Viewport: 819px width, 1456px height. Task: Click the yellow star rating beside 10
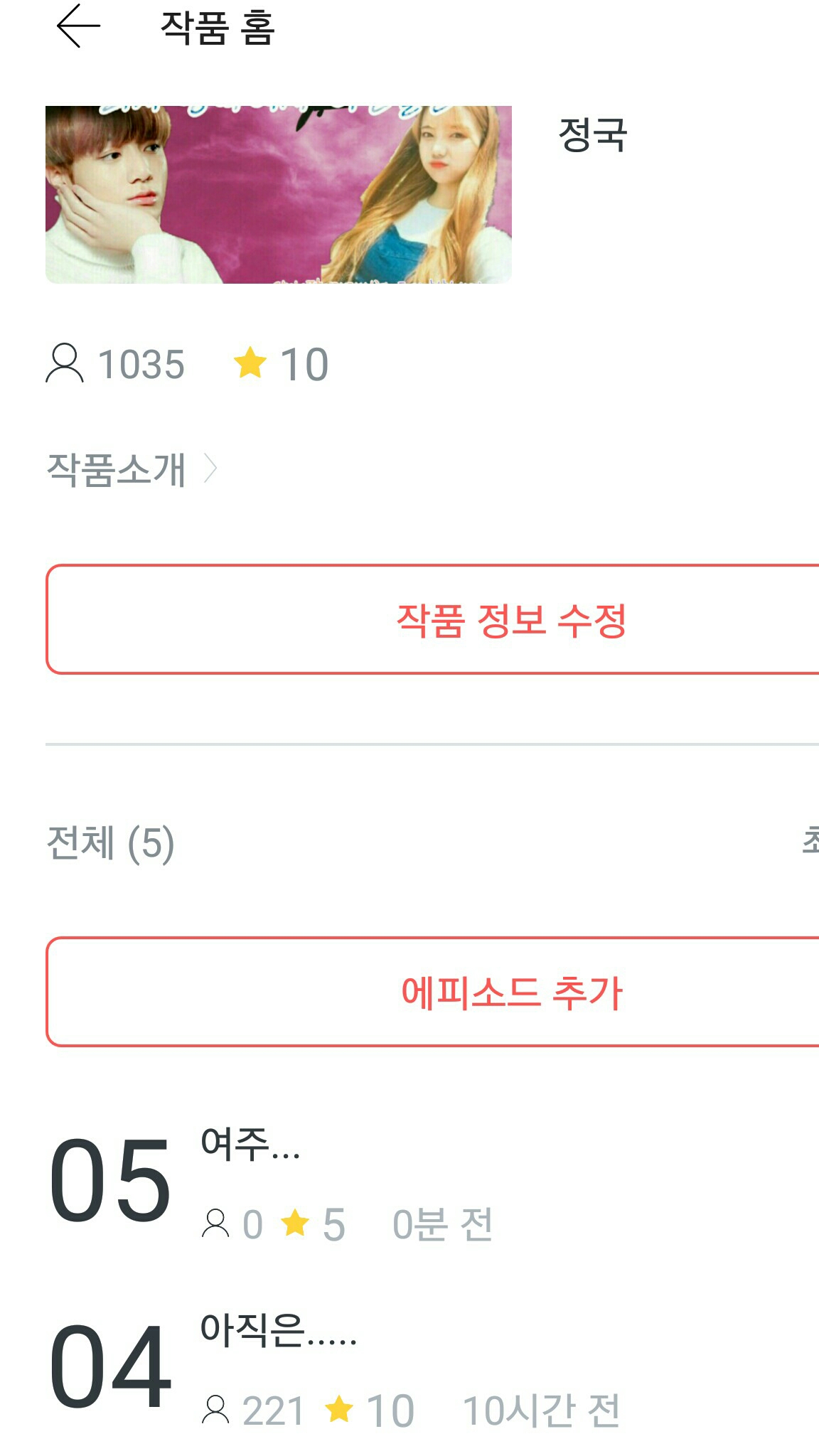point(250,363)
